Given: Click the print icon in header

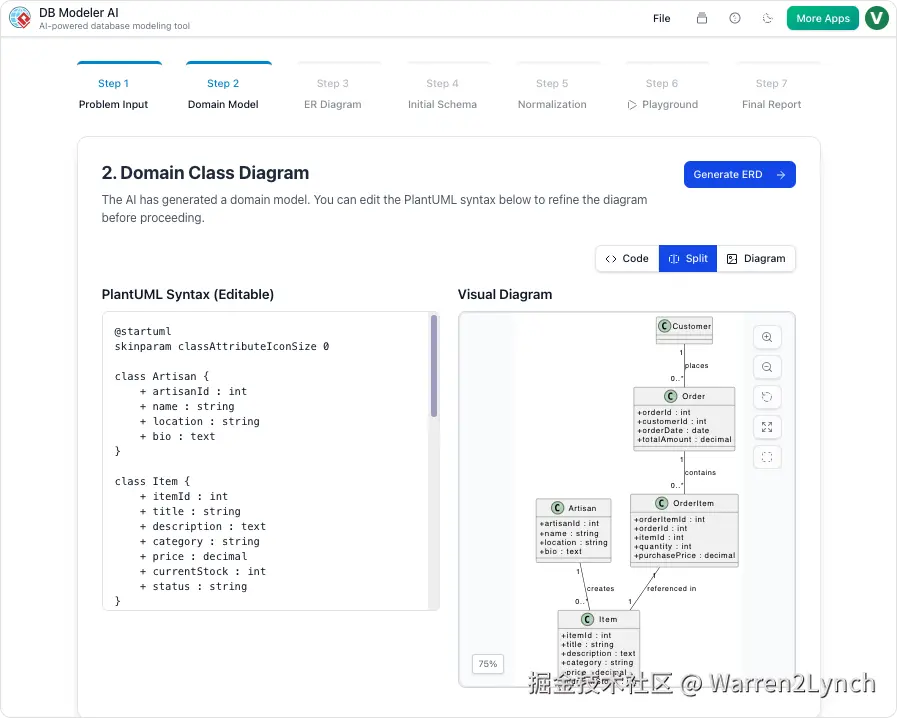Looking at the screenshot, I should coord(702,18).
